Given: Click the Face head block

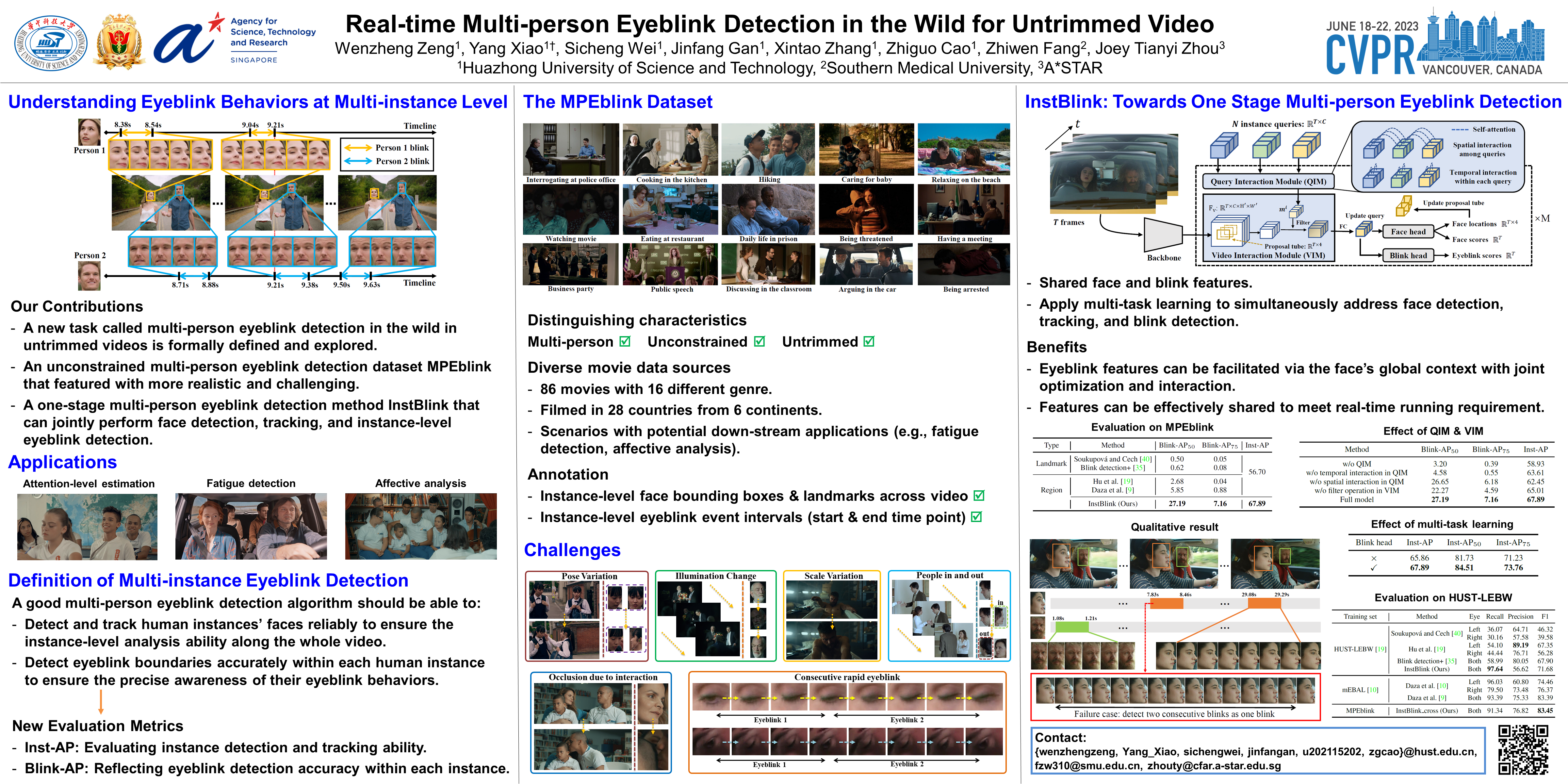Looking at the screenshot, I should point(1408,231).
